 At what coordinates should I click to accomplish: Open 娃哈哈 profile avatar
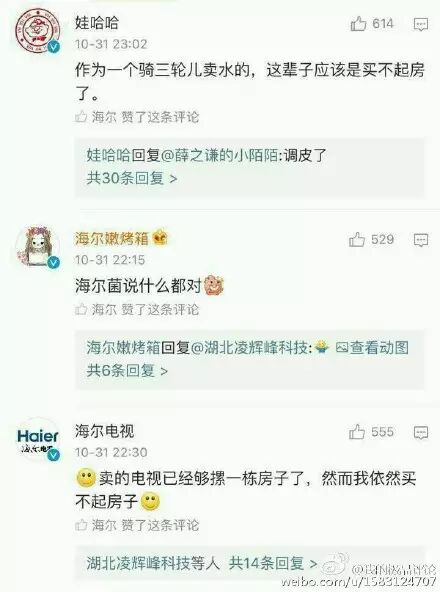coord(37,30)
